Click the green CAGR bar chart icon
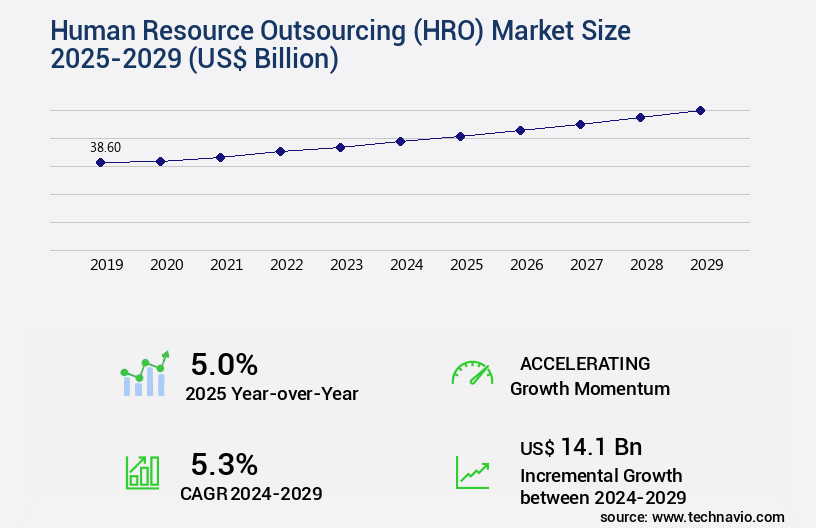This screenshot has height=528, width=816. (142, 471)
